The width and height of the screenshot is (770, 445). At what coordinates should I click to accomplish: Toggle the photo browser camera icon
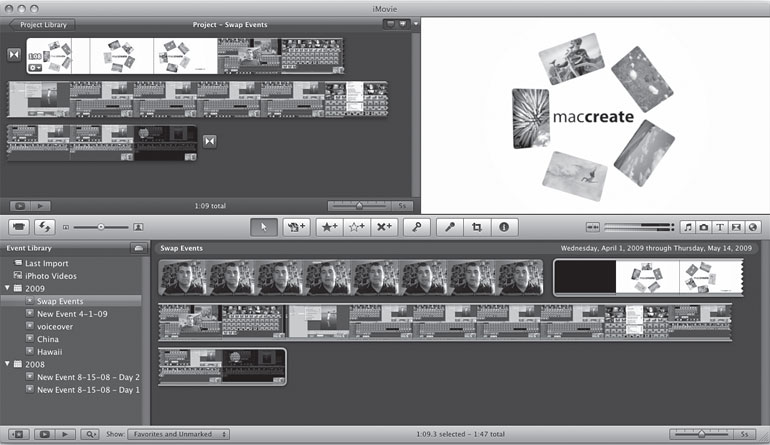coord(704,227)
